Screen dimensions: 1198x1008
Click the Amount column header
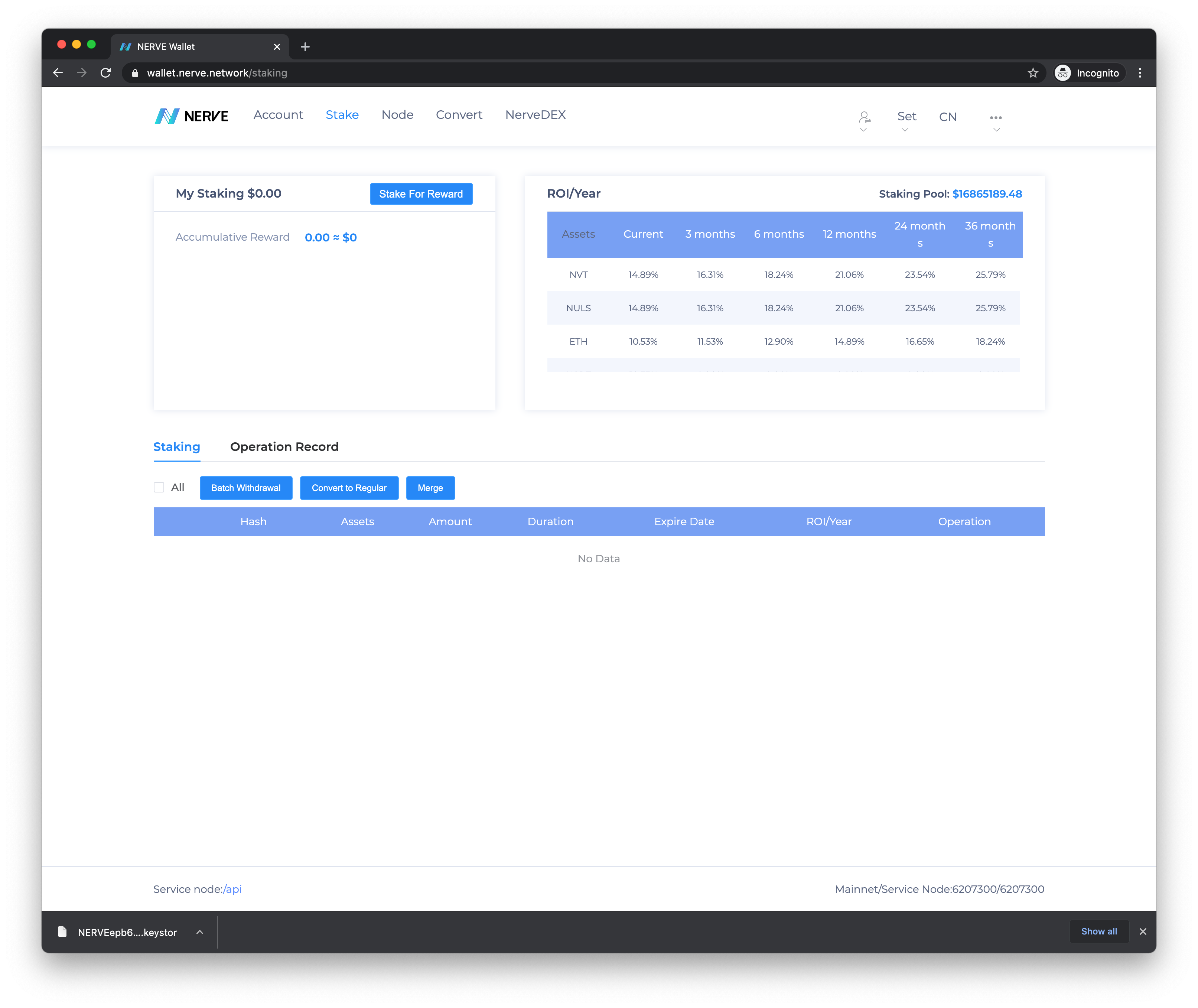point(450,522)
